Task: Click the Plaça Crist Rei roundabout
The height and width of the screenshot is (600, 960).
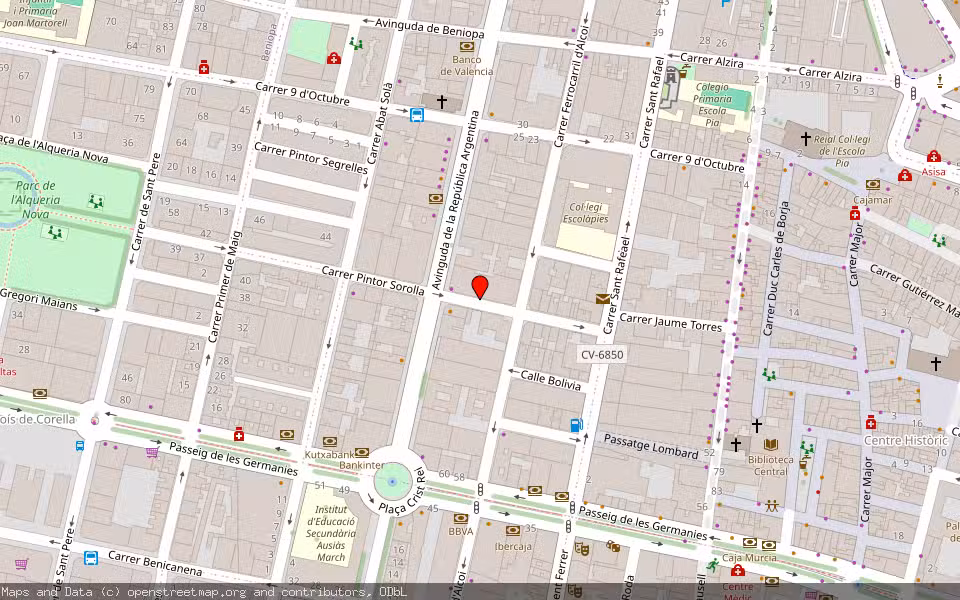Action: [x=393, y=480]
